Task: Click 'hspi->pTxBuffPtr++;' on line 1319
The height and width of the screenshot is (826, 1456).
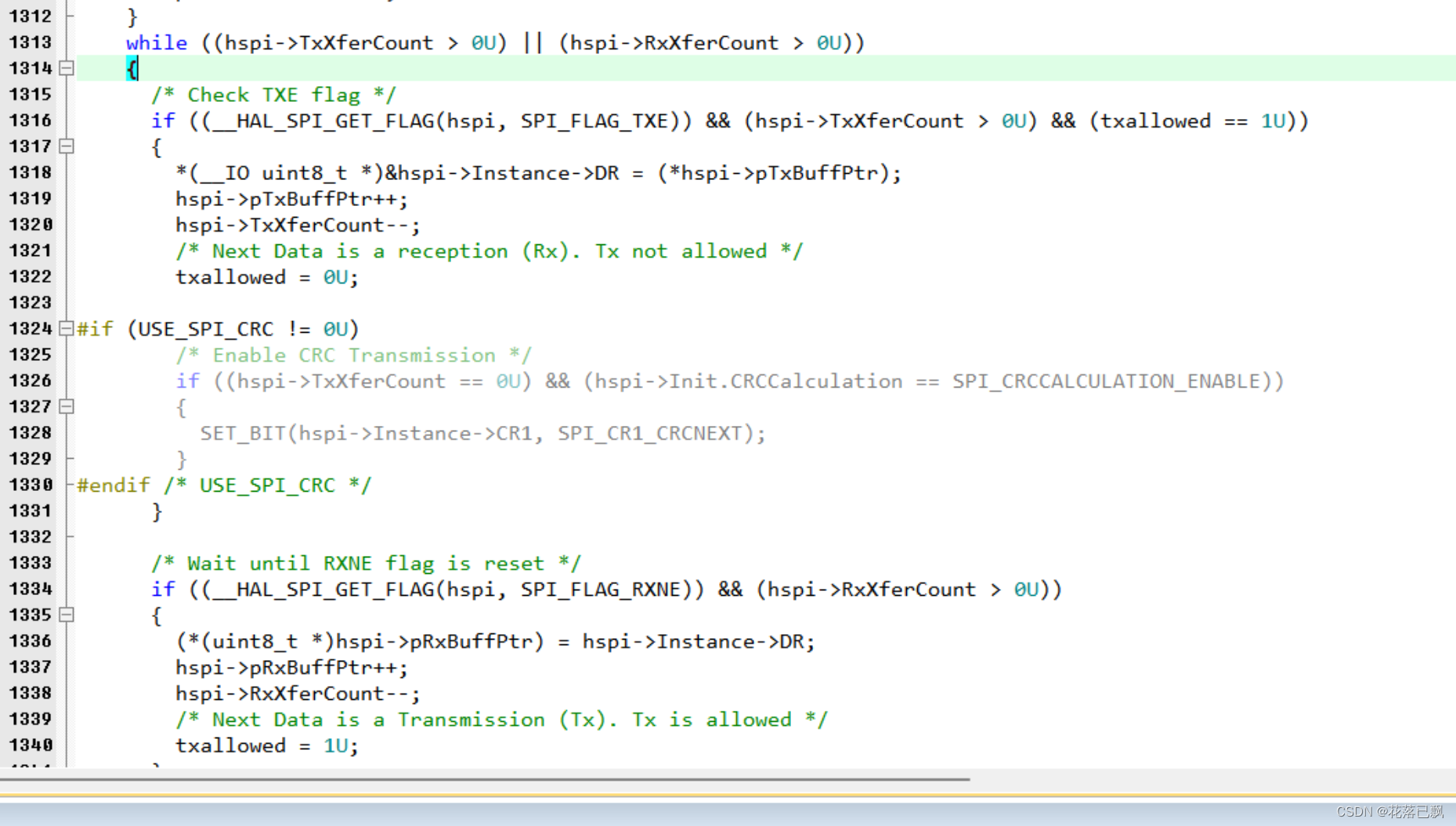Action: coord(291,199)
